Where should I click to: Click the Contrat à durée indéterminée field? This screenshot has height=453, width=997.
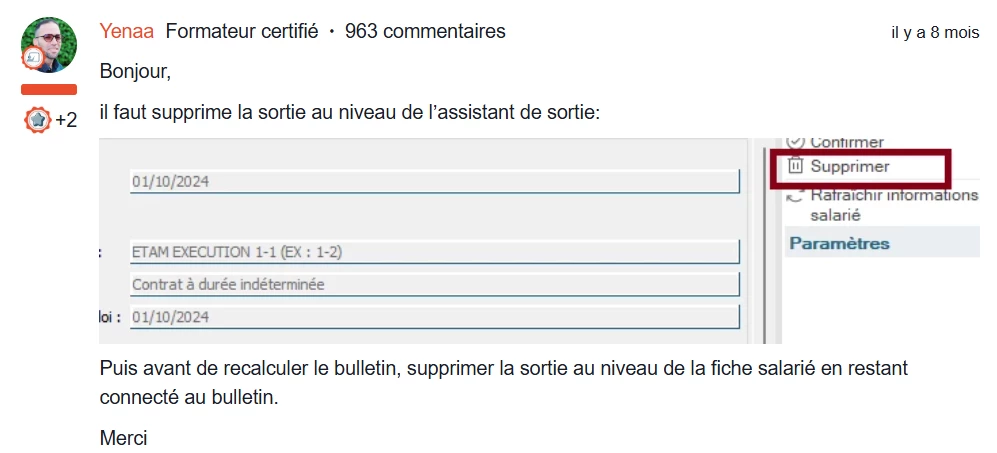tap(435, 284)
